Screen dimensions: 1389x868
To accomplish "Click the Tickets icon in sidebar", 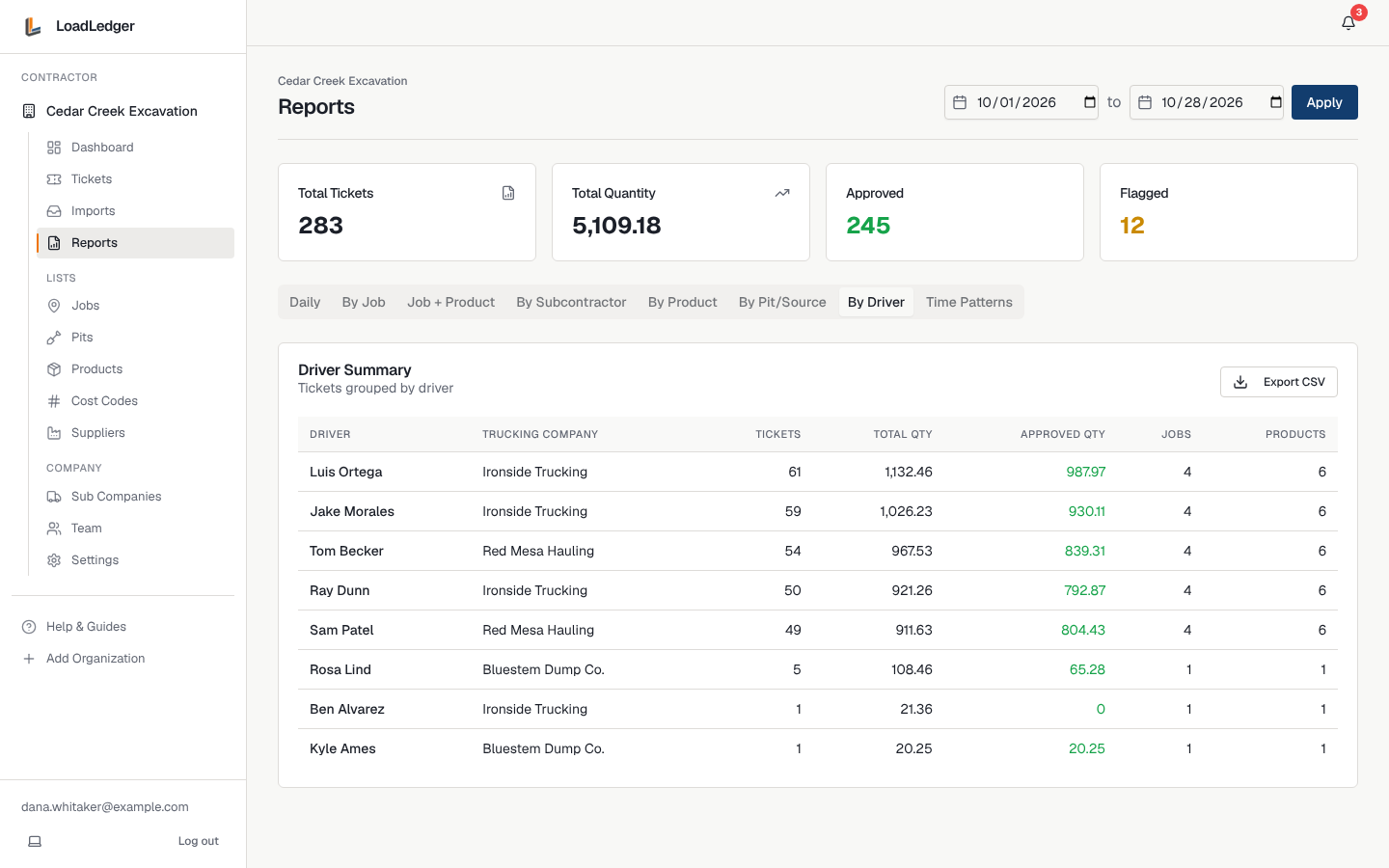I will pyautogui.click(x=54, y=179).
